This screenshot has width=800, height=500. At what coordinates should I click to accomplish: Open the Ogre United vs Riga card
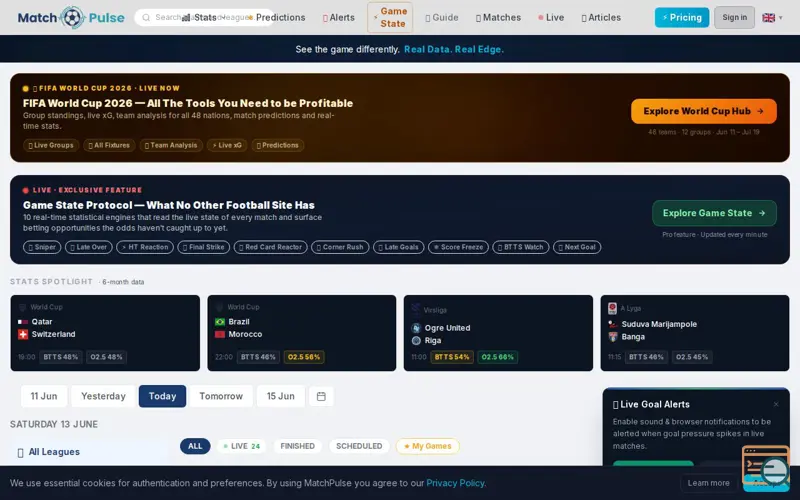tap(498, 333)
